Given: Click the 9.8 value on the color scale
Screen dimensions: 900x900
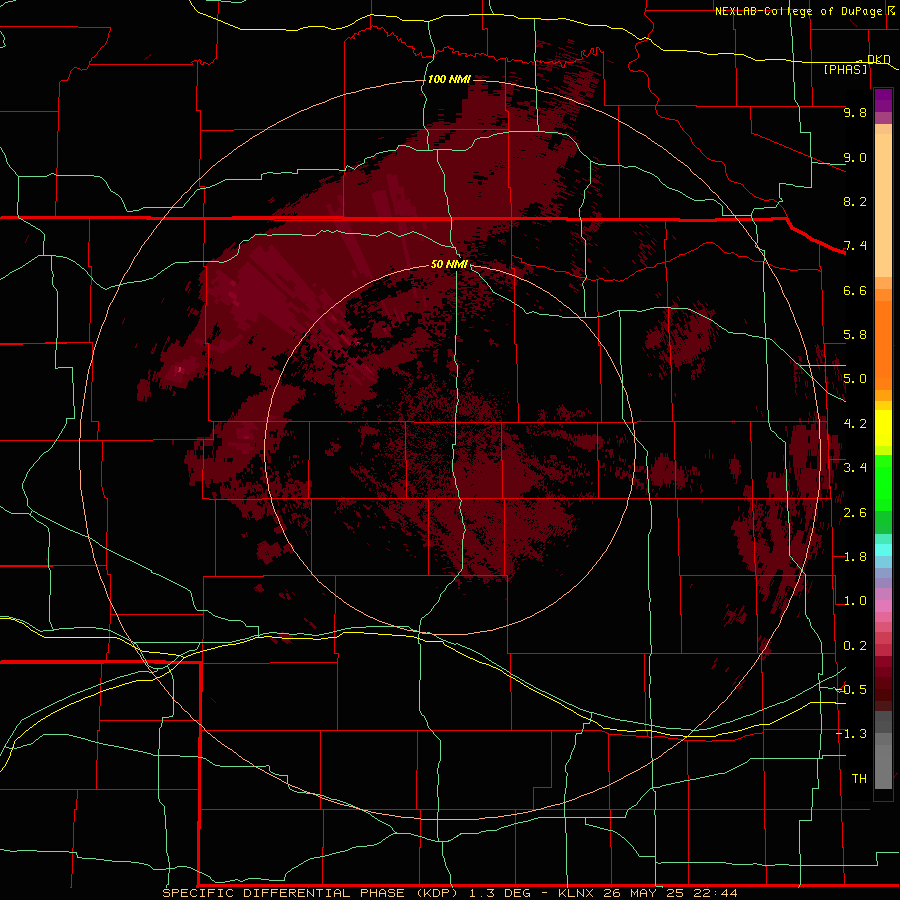Looking at the screenshot, I should [x=855, y=112].
